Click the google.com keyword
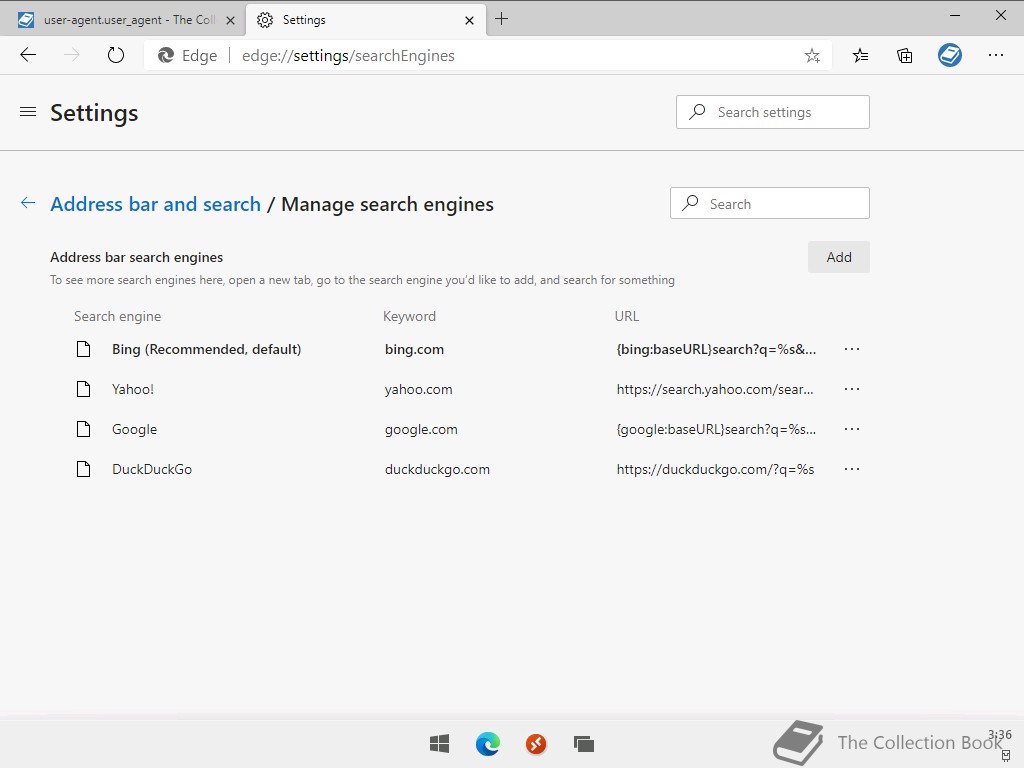The image size is (1024, 768). pyautogui.click(x=421, y=429)
